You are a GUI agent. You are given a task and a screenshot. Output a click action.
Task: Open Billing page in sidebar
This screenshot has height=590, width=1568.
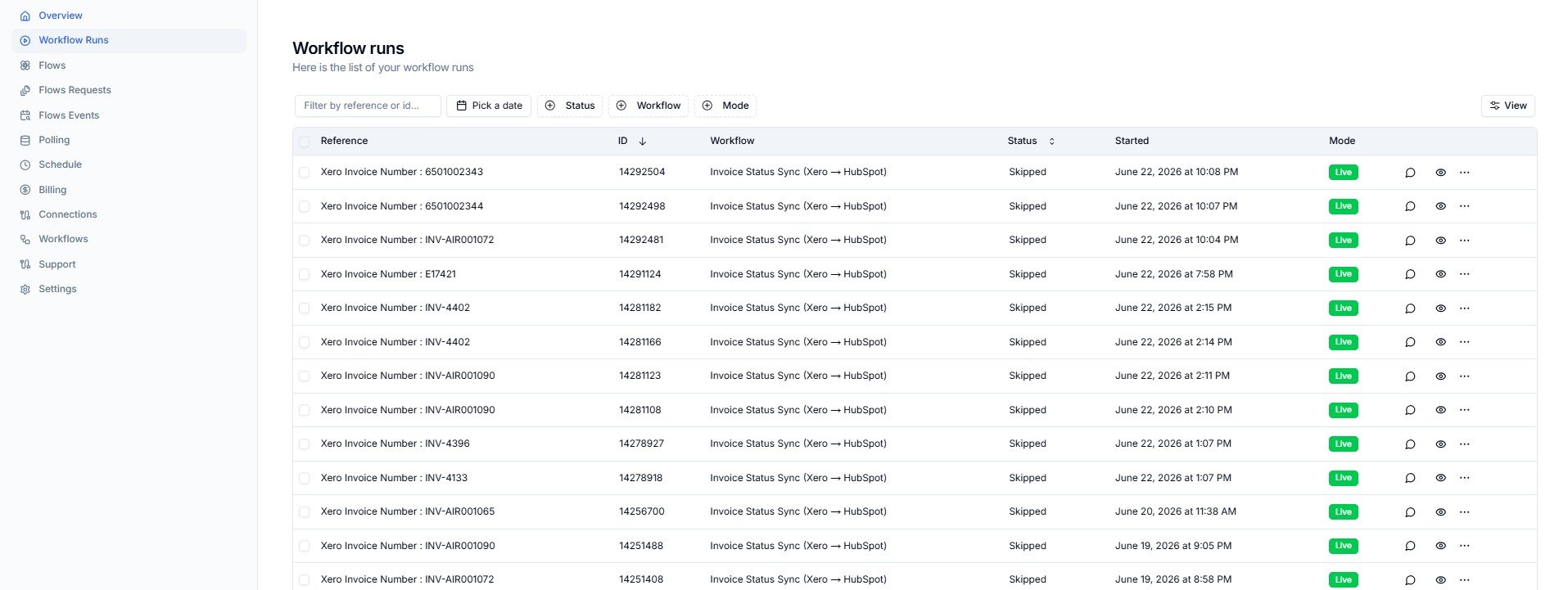tap(52, 190)
